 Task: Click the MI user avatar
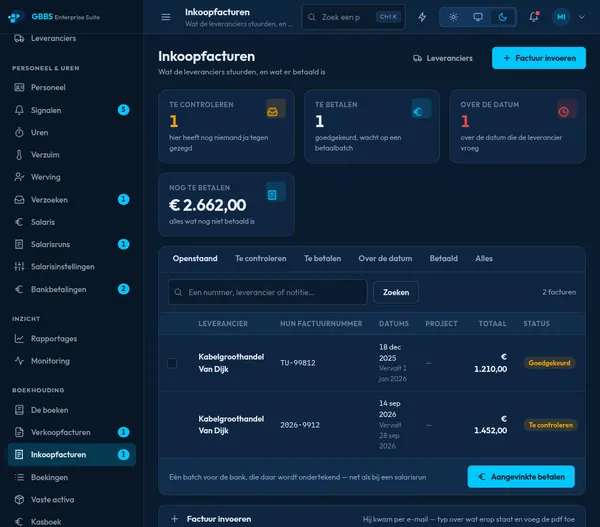(561, 17)
